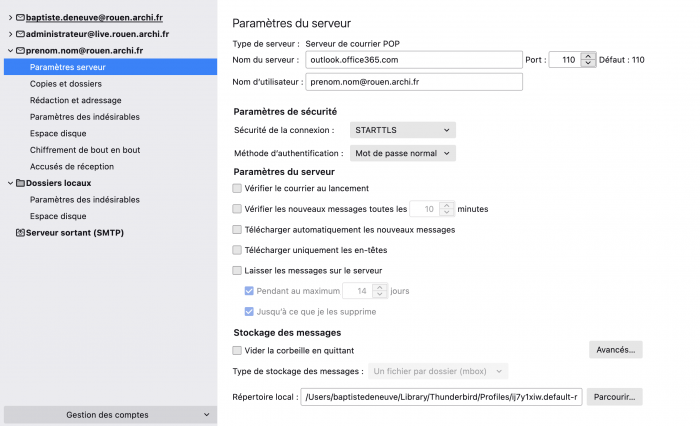Select Copies et dossiers in sidebar
Image resolution: width=700 pixels, height=426 pixels.
point(66,84)
